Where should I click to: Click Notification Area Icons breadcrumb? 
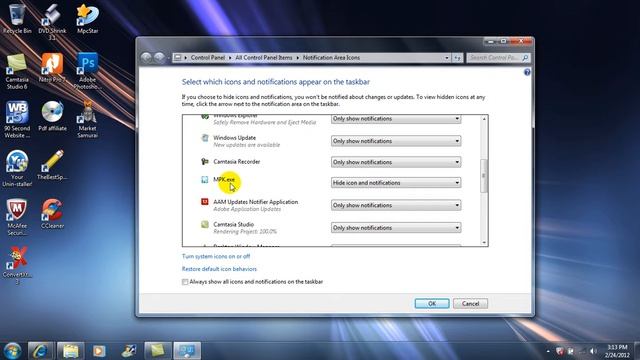pyautogui.click(x=331, y=58)
